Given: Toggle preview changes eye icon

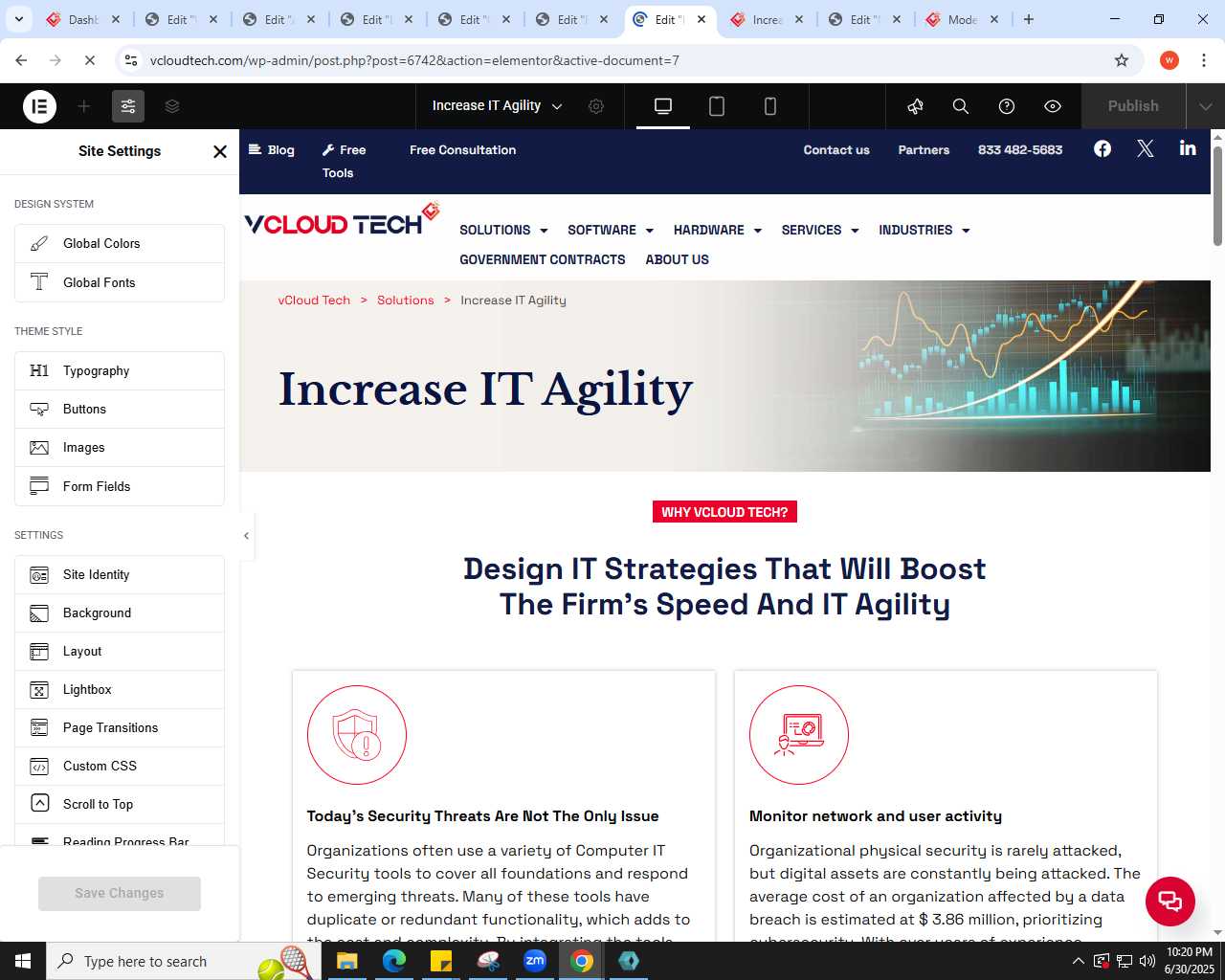Looking at the screenshot, I should (1053, 106).
